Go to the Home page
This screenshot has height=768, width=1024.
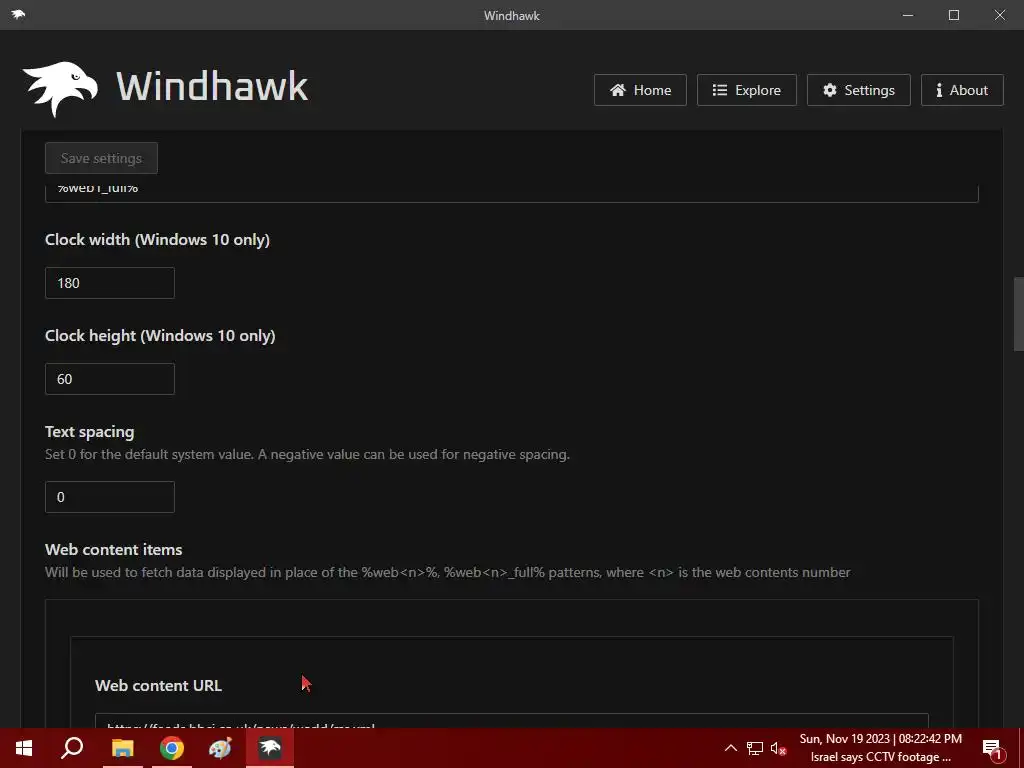[x=640, y=90]
